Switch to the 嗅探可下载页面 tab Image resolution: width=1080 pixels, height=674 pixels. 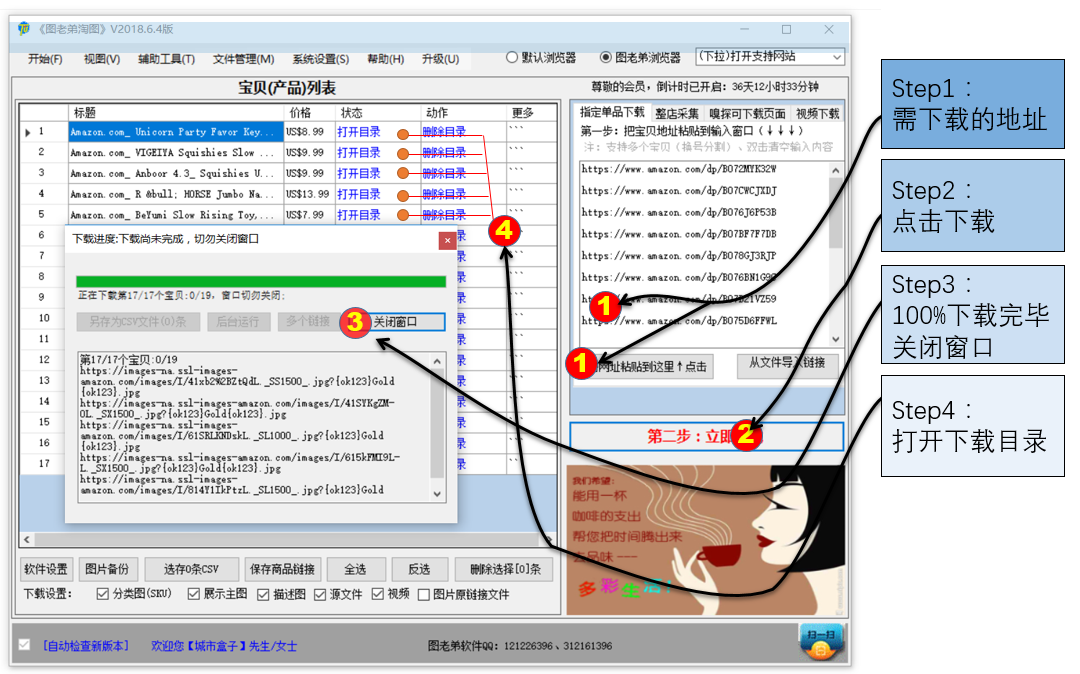tap(747, 114)
